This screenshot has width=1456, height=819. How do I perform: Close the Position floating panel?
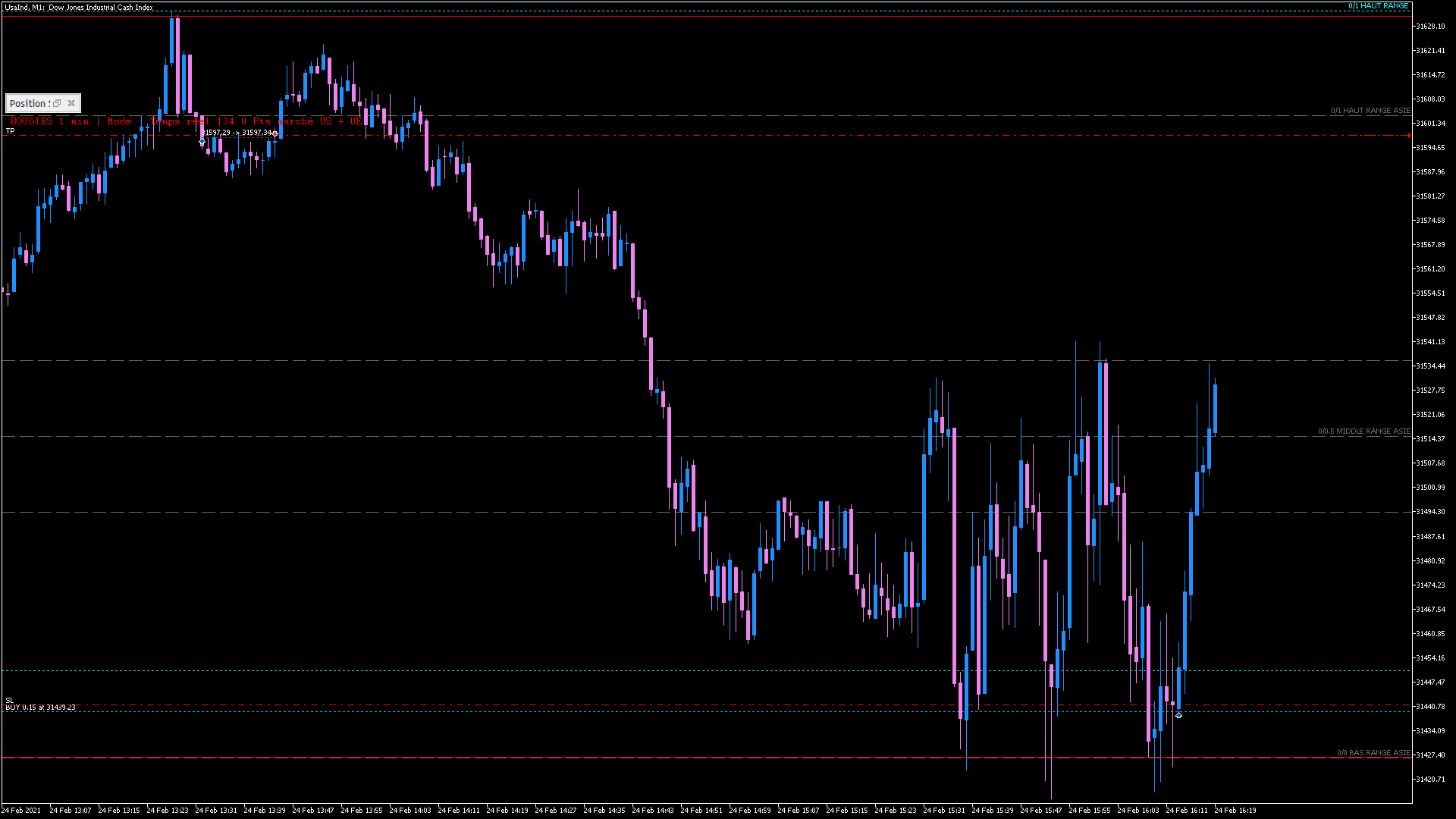(71, 103)
